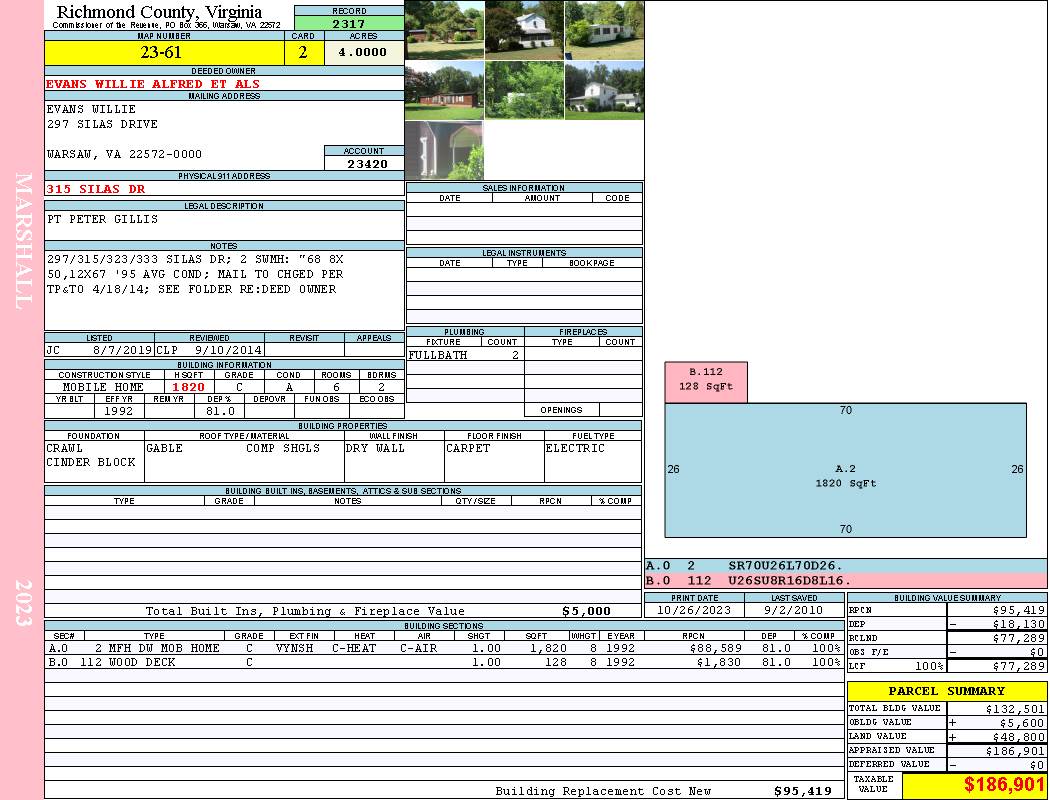Click the record number 2317 field
1050x800 pixels.
coord(349,23)
